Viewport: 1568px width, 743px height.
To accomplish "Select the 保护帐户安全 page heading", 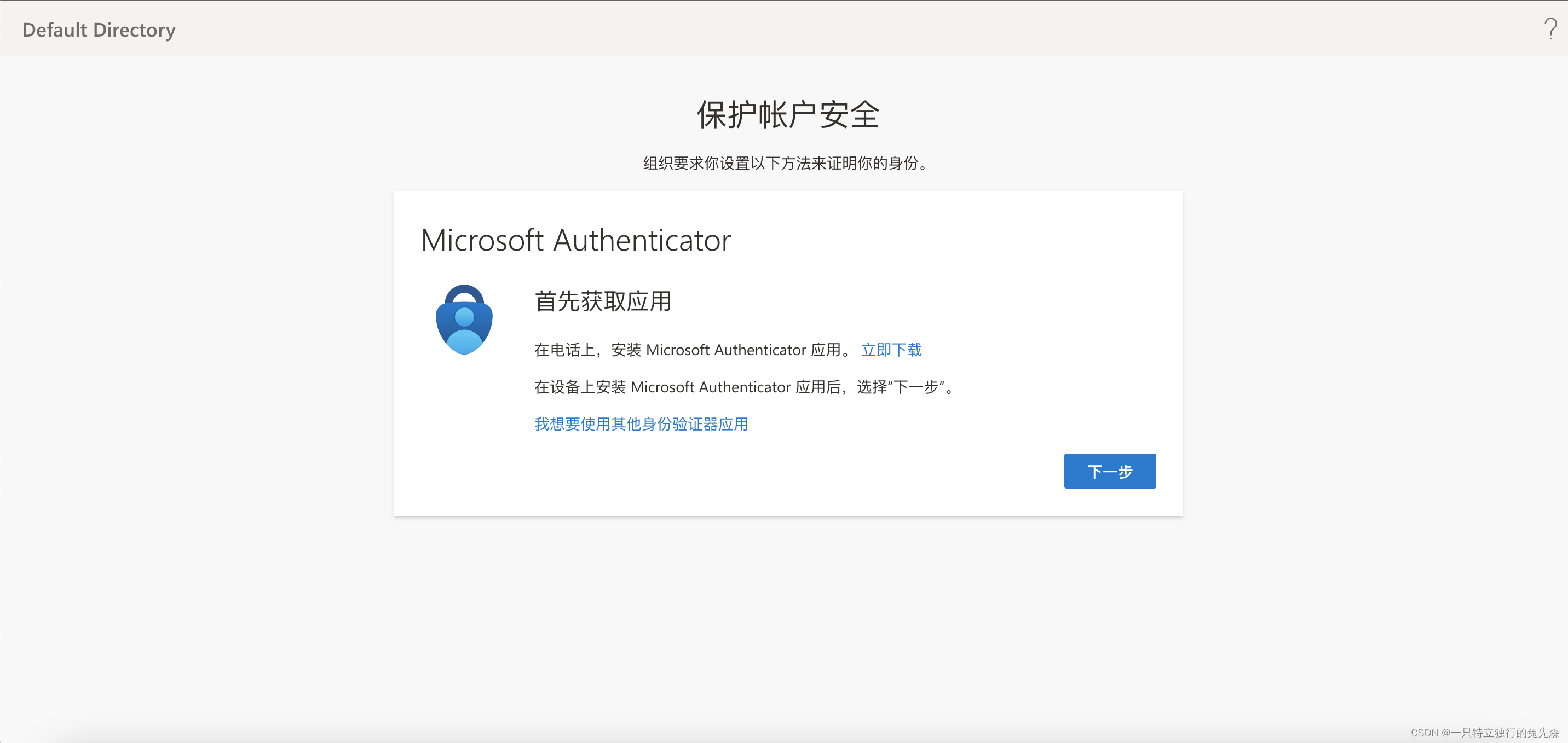I will click(788, 114).
